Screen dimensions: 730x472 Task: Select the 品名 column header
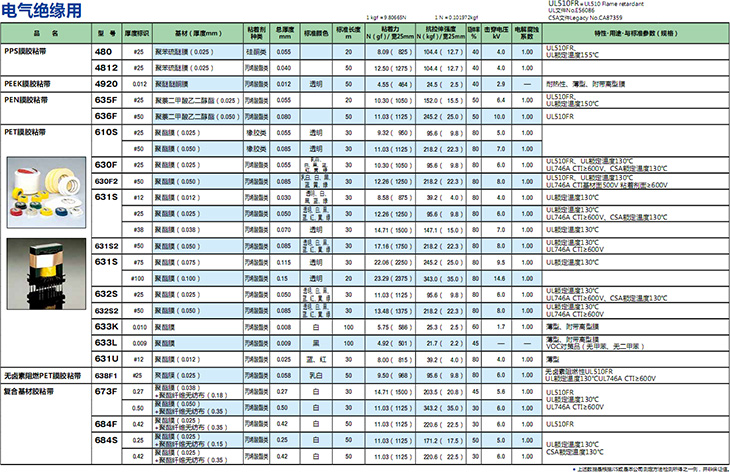46,34
